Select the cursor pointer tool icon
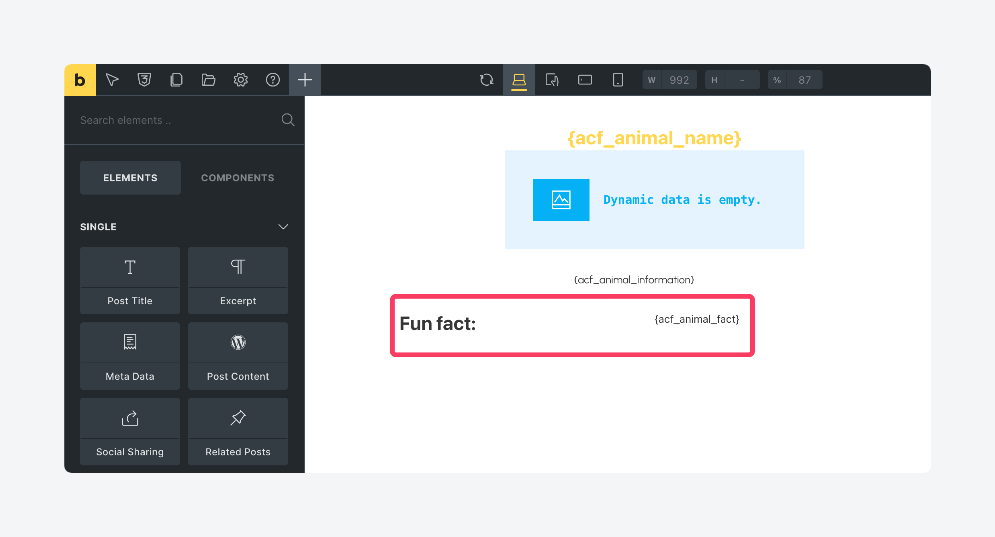 (112, 80)
